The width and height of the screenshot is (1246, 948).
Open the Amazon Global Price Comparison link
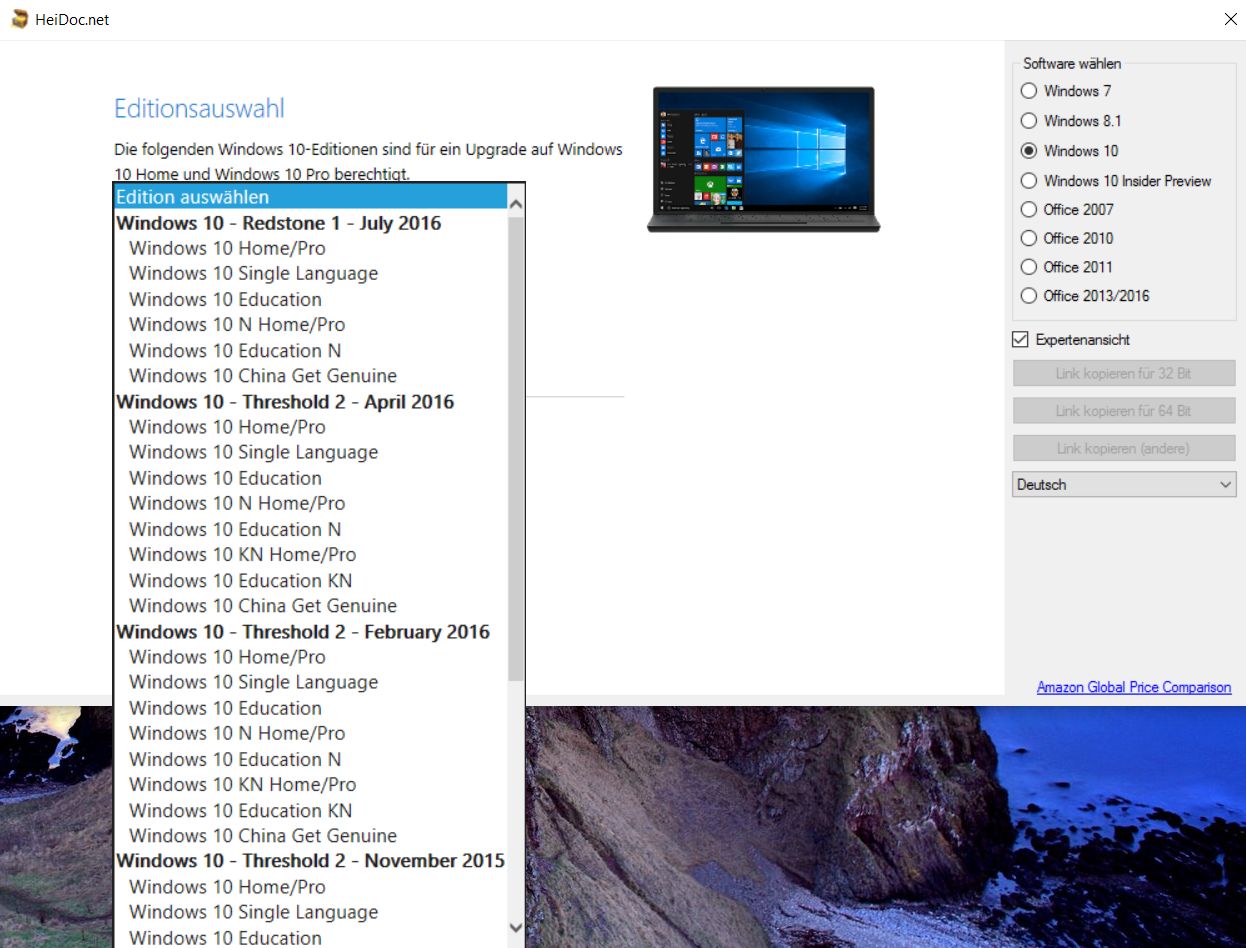(x=1134, y=687)
